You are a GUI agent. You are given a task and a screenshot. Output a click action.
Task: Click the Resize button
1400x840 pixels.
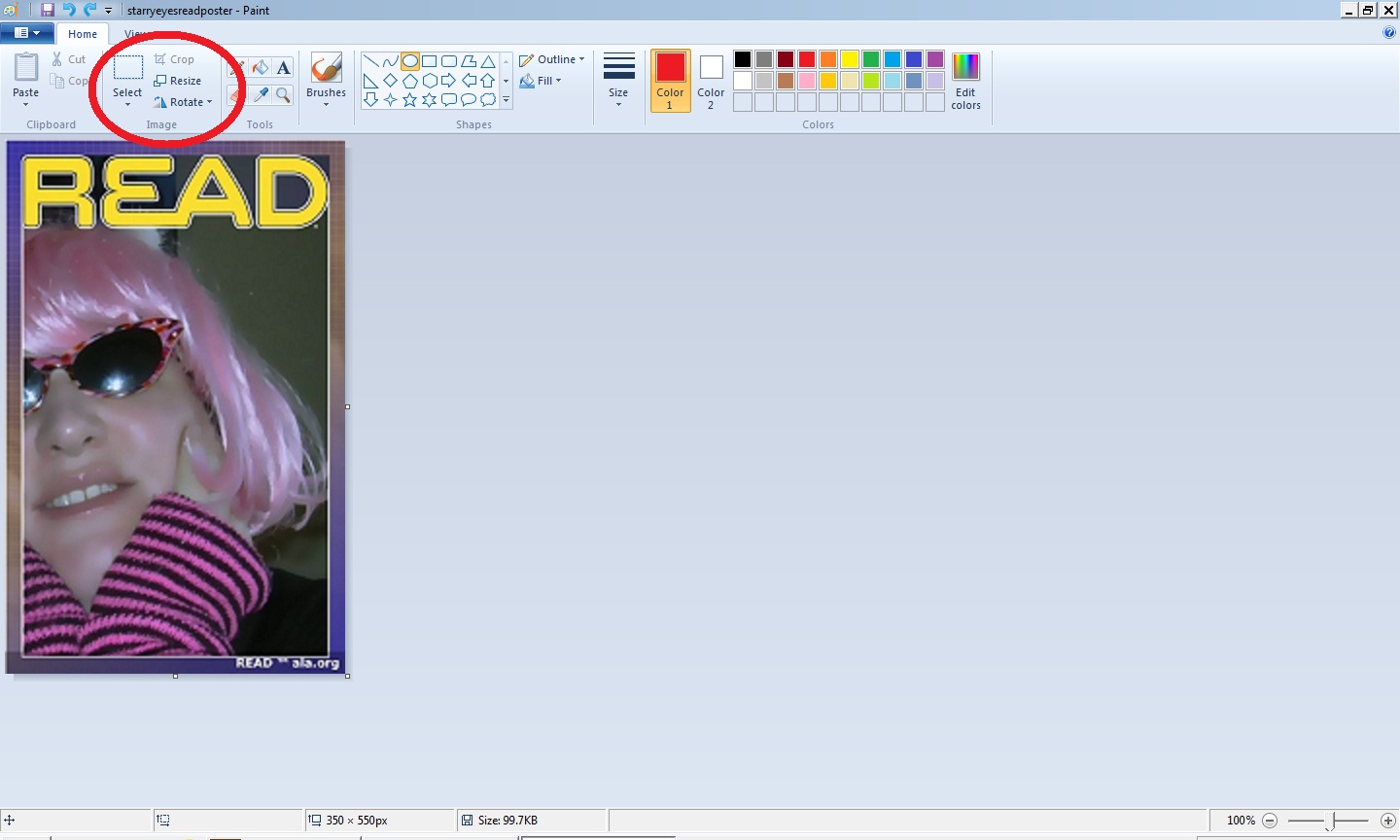click(x=178, y=81)
